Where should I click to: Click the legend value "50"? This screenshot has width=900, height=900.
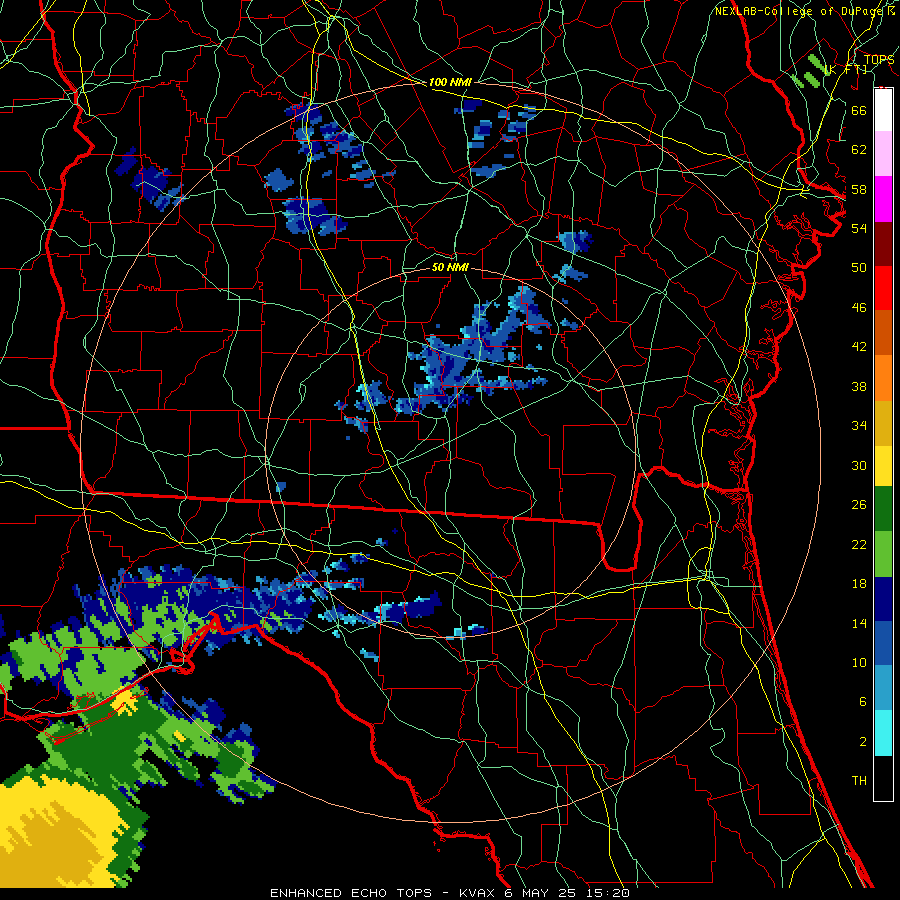[859, 268]
